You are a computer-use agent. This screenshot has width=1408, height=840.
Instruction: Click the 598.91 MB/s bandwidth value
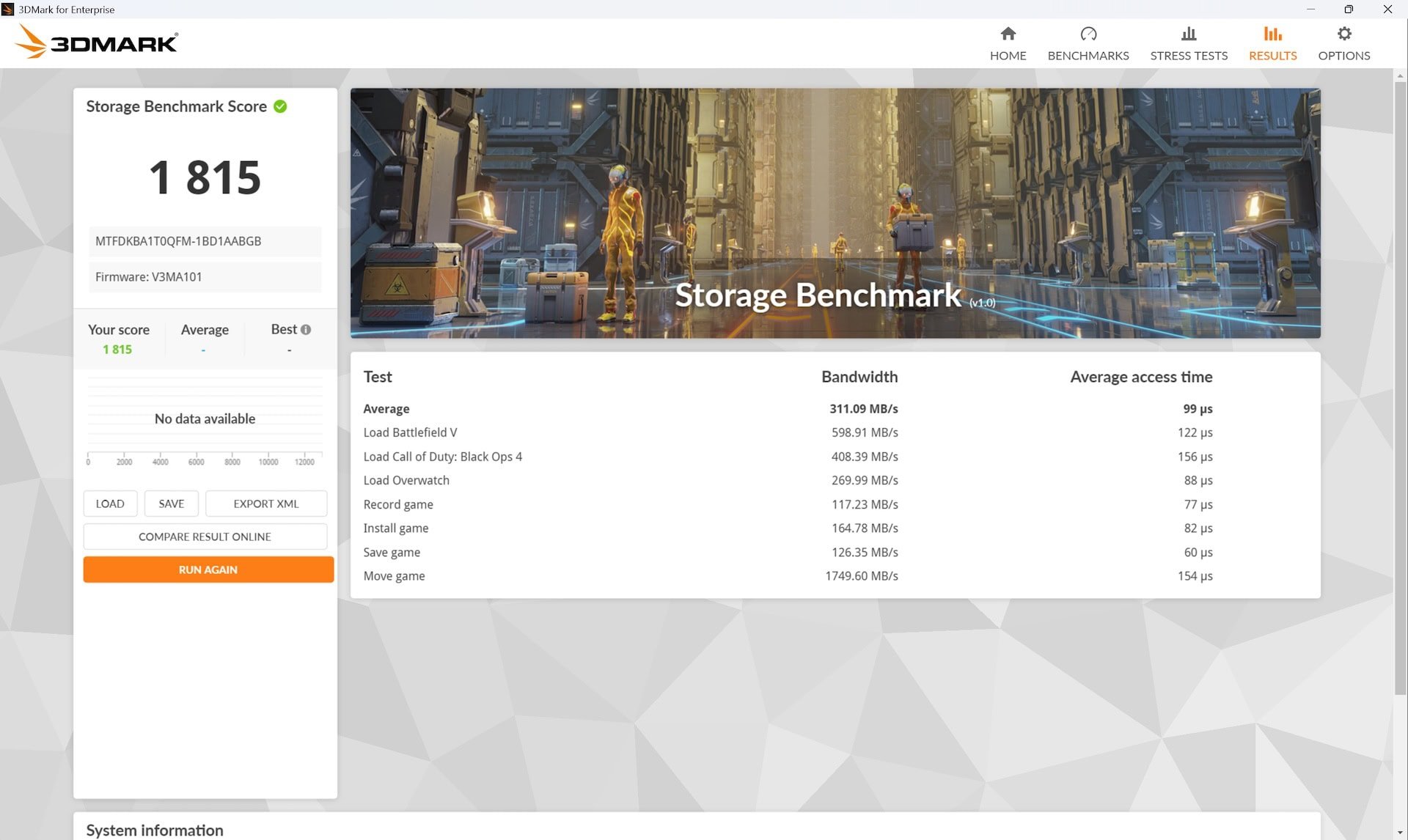pos(865,432)
